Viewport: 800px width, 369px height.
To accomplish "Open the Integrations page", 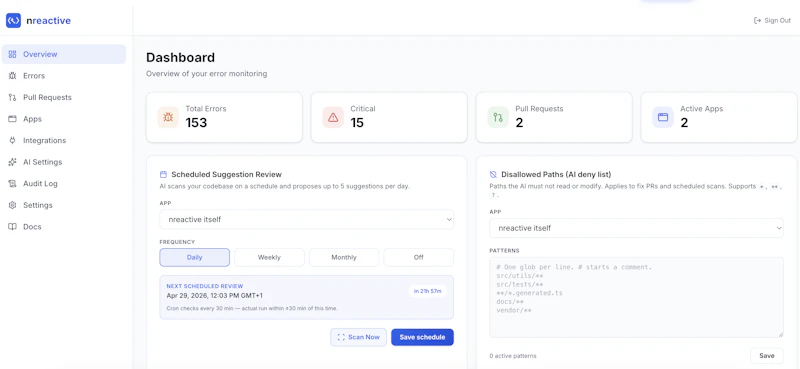I will (x=64, y=140).
